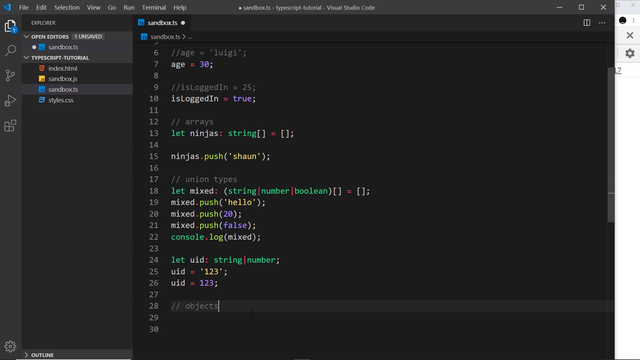Open the Edit menu
The image size is (640, 360).
41,7
